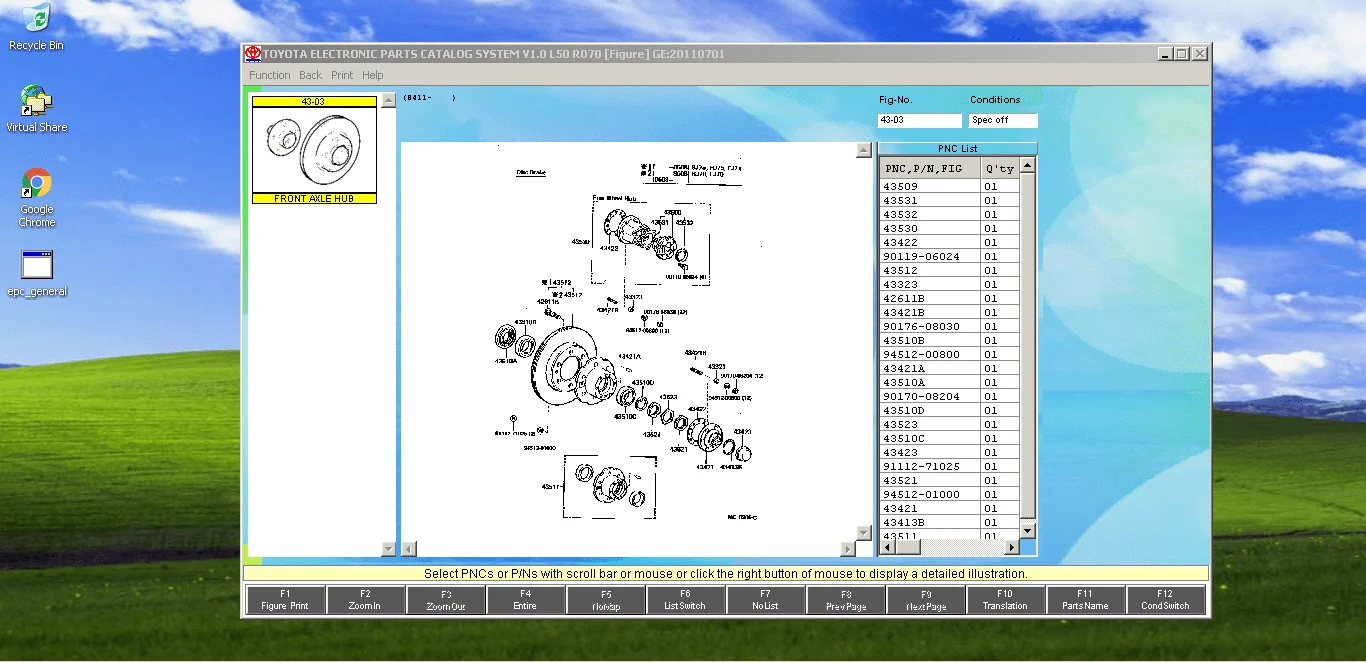This screenshot has width=1366, height=663.
Task: Select PNC 43530 in the list
Action: pos(930,228)
